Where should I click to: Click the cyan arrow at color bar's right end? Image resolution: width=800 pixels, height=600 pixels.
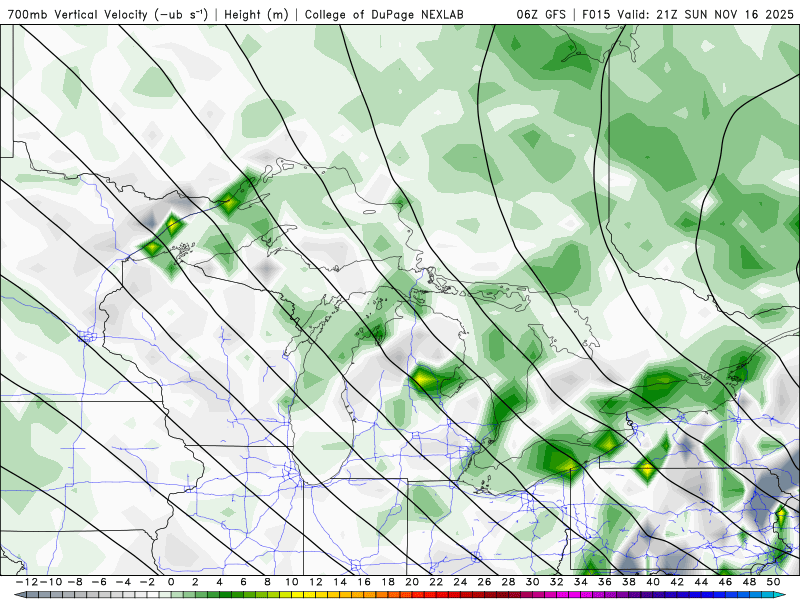(x=780, y=595)
